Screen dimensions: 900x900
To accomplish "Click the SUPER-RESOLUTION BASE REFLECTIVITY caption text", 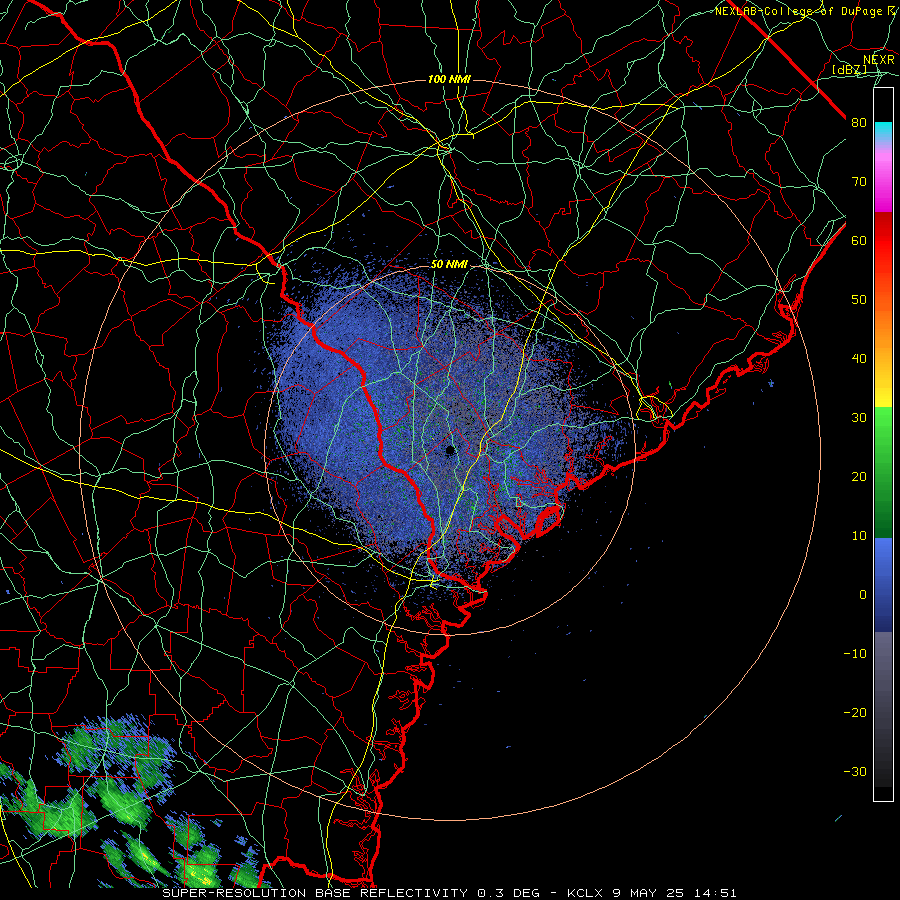I will [315, 893].
